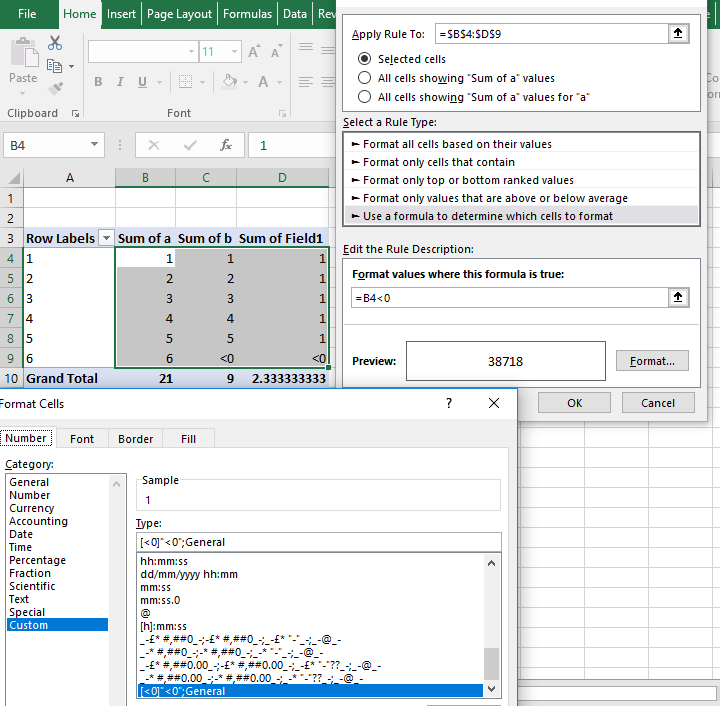The width and height of the screenshot is (720, 706).
Task: Open the Border tab in Format Cells
Action: 135,439
